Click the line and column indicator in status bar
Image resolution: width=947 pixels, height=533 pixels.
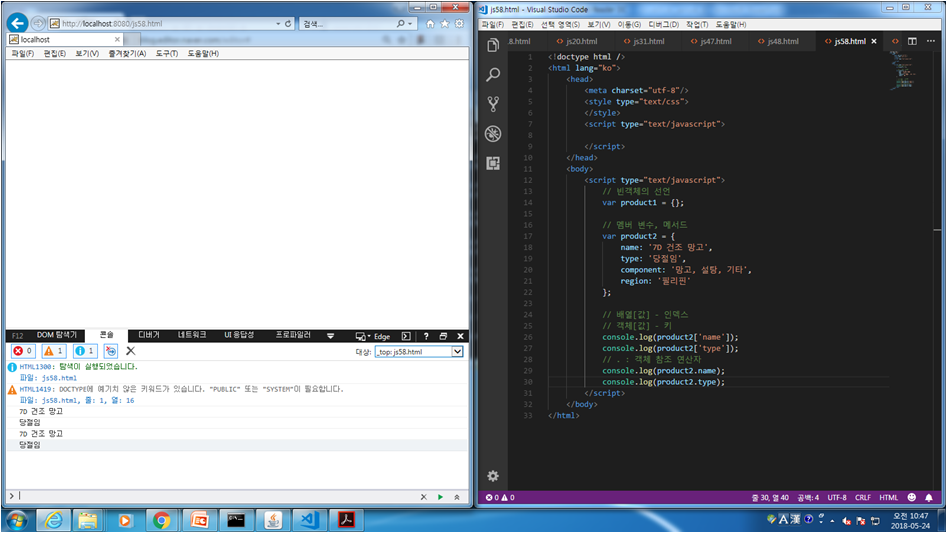pyautogui.click(x=770, y=497)
